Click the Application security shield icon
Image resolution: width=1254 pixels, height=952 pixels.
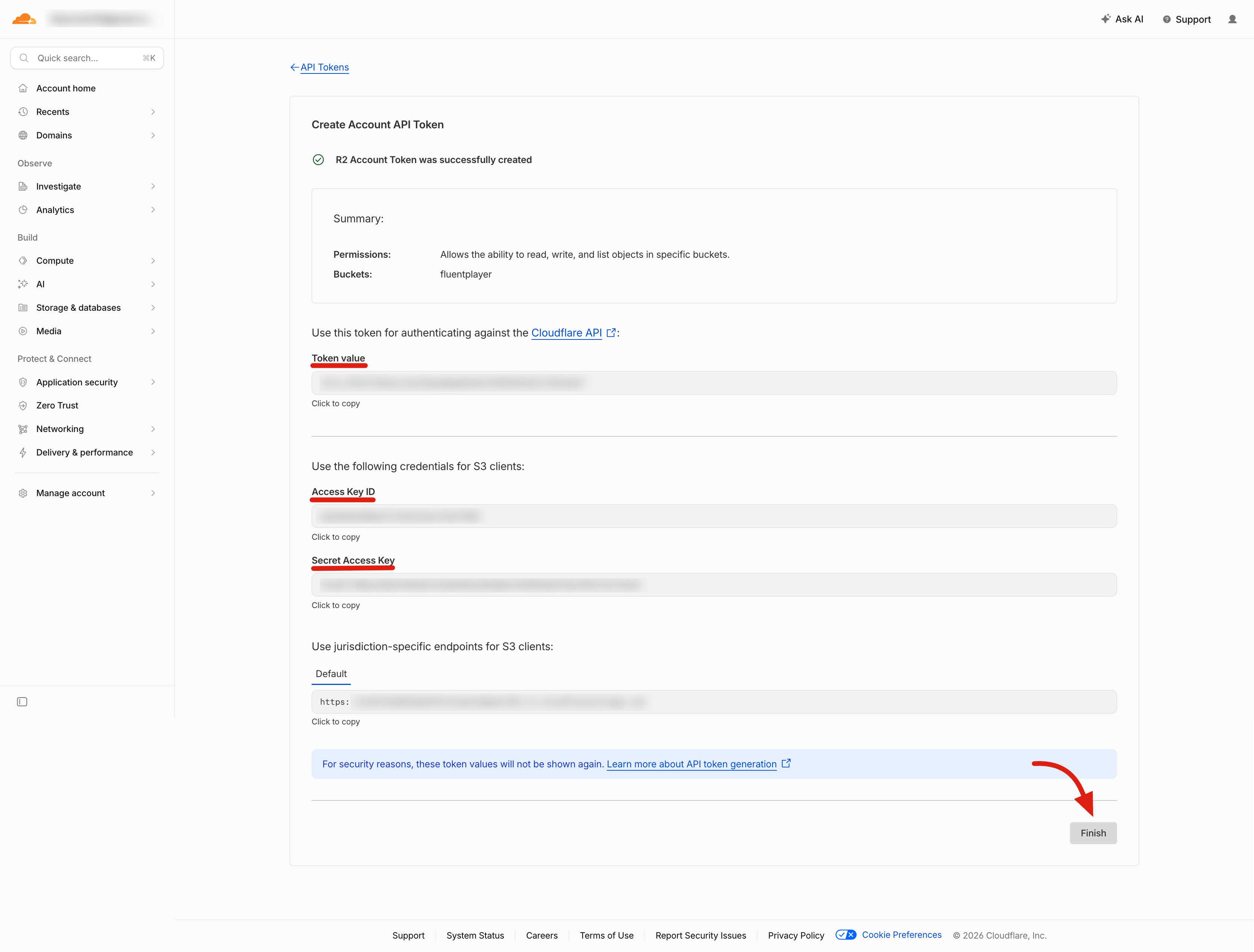(23, 382)
